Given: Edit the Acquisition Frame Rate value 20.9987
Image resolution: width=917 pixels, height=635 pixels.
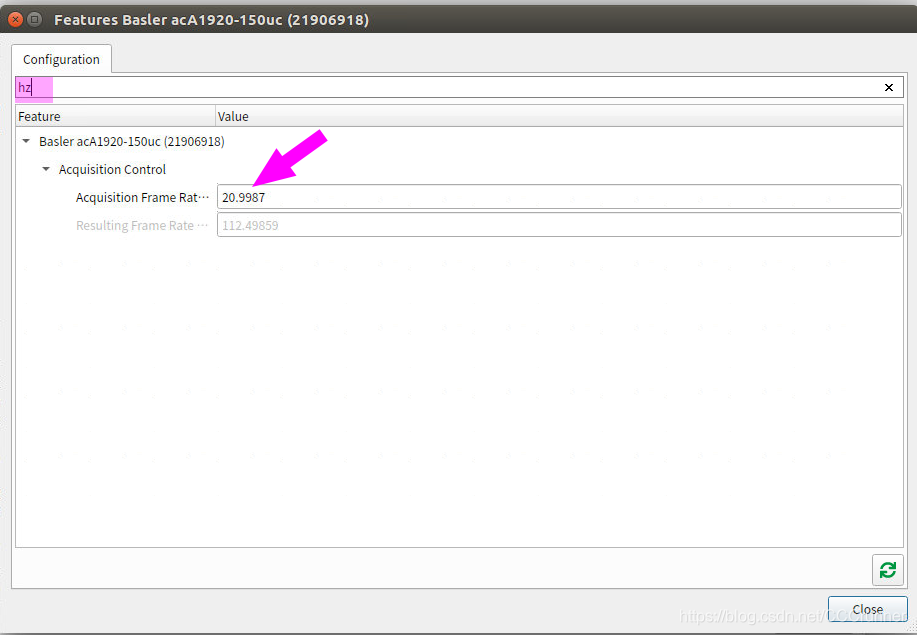Looking at the screenshot, I should 559,197.
